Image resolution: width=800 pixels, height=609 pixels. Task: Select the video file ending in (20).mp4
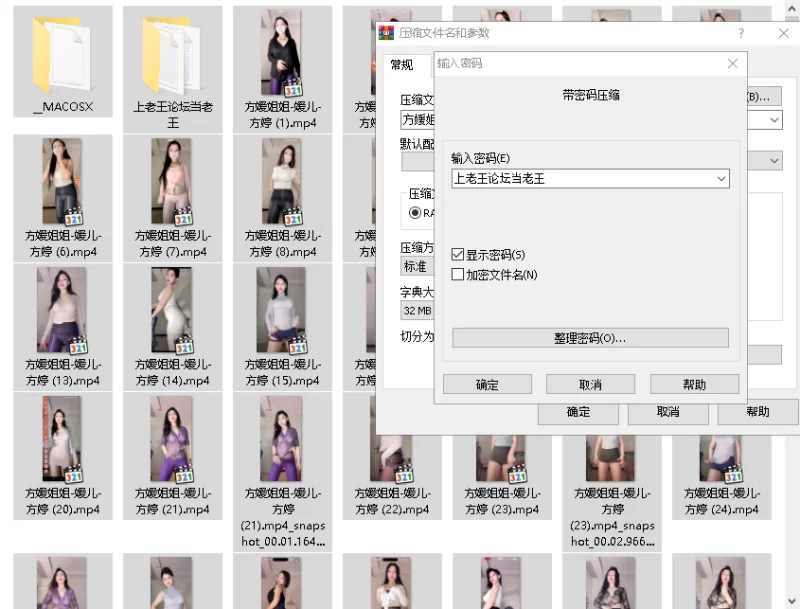coord(62,440)
